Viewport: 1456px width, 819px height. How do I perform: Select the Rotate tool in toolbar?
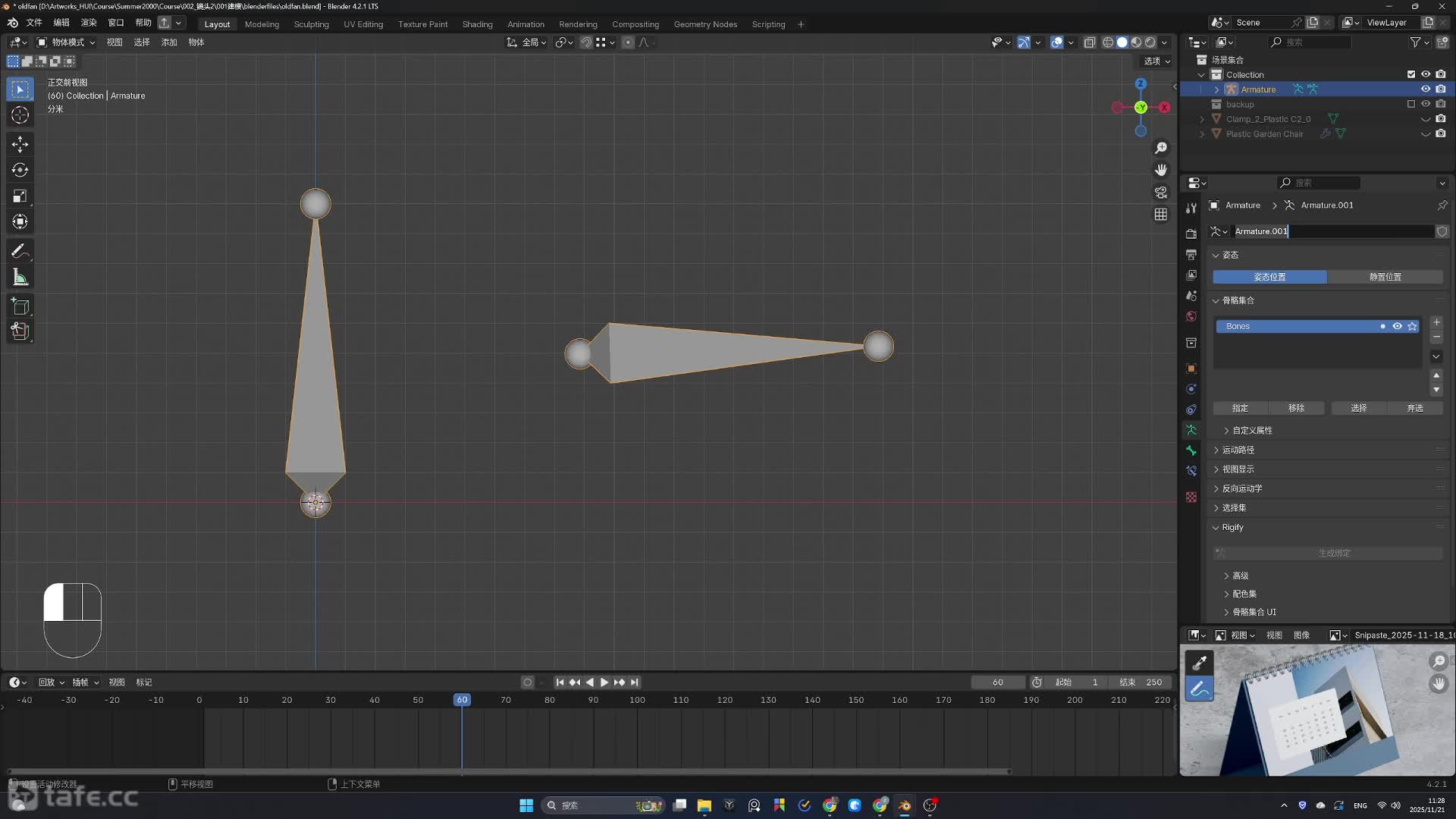20,170
